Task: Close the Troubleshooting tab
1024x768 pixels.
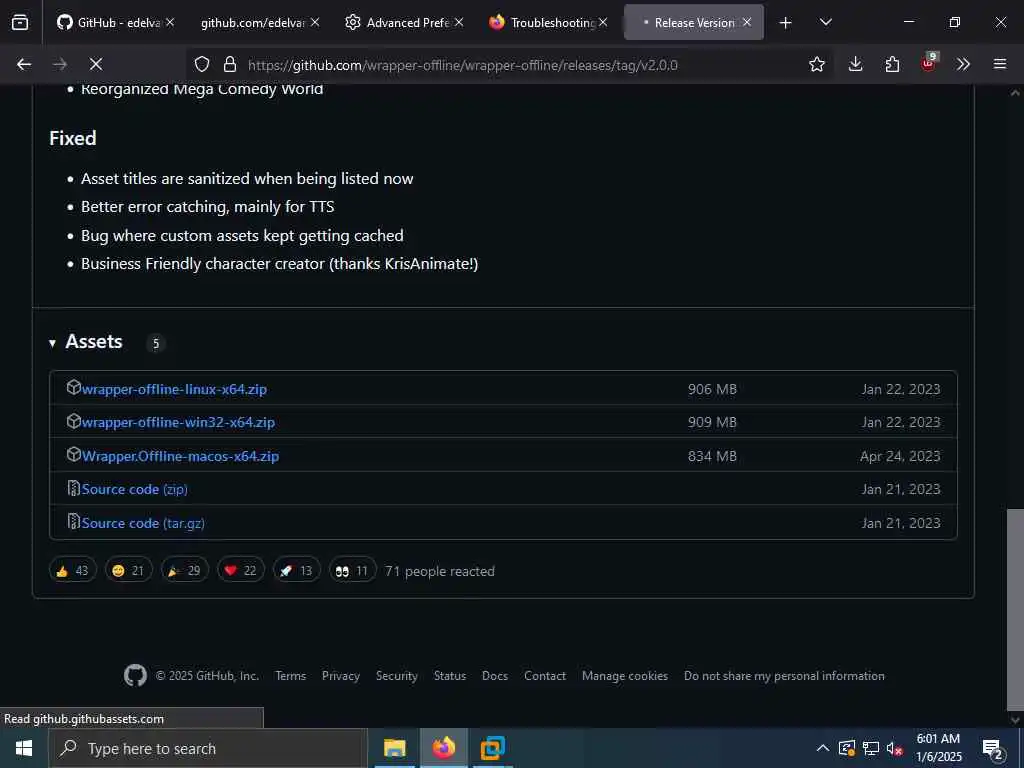Action: [x=603, y=22]
